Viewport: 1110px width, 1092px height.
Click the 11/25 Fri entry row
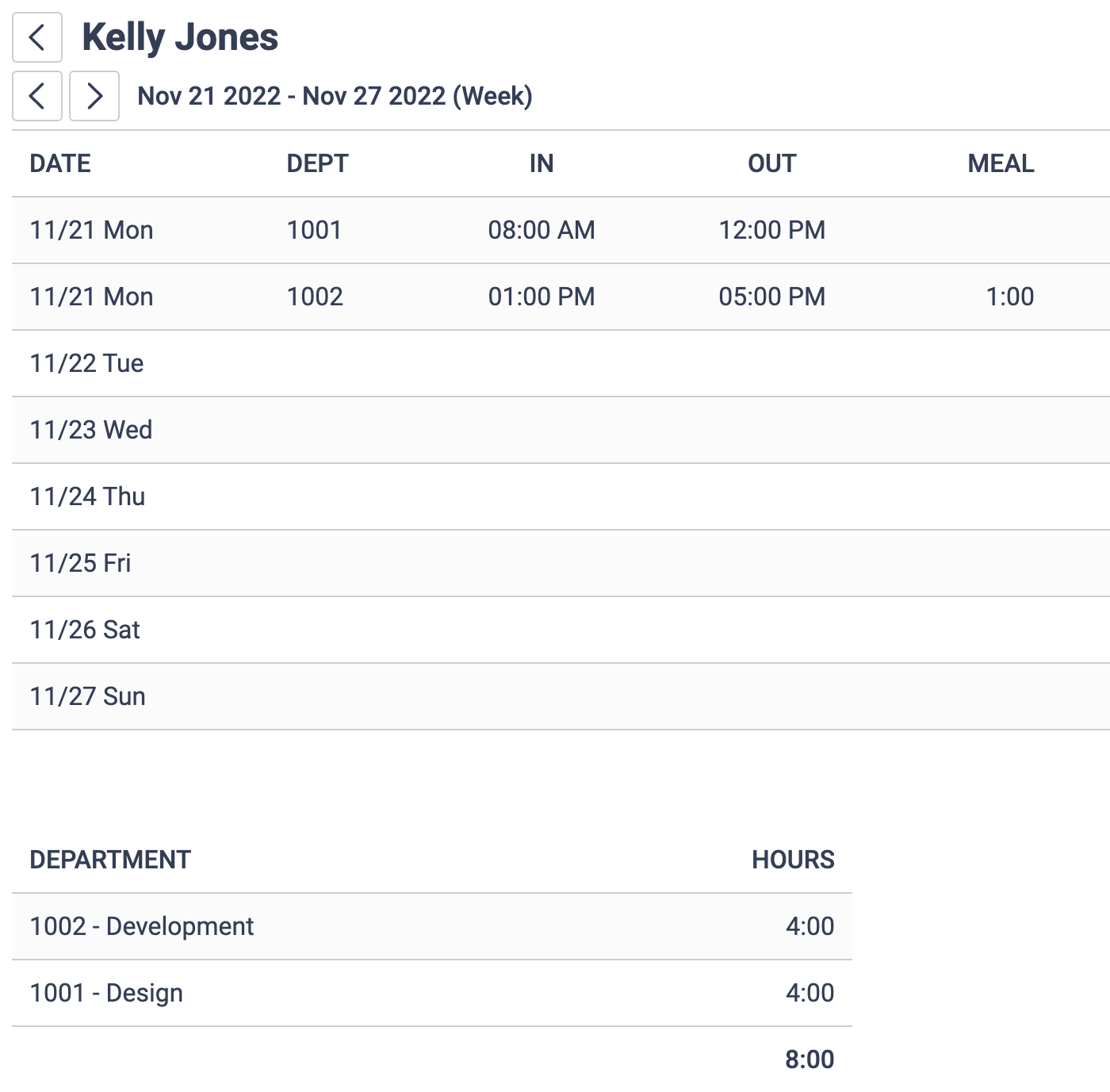pyautogui.click(x=396, y=563)
